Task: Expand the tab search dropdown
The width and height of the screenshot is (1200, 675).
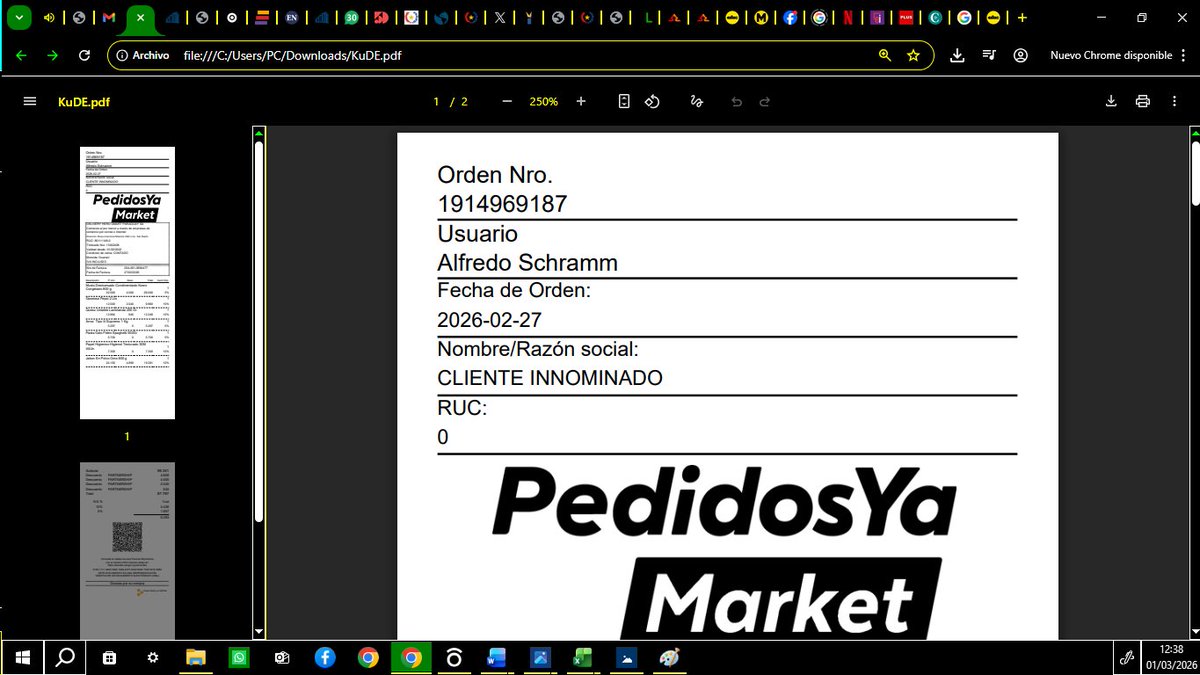Action: (x=18, y=17)
